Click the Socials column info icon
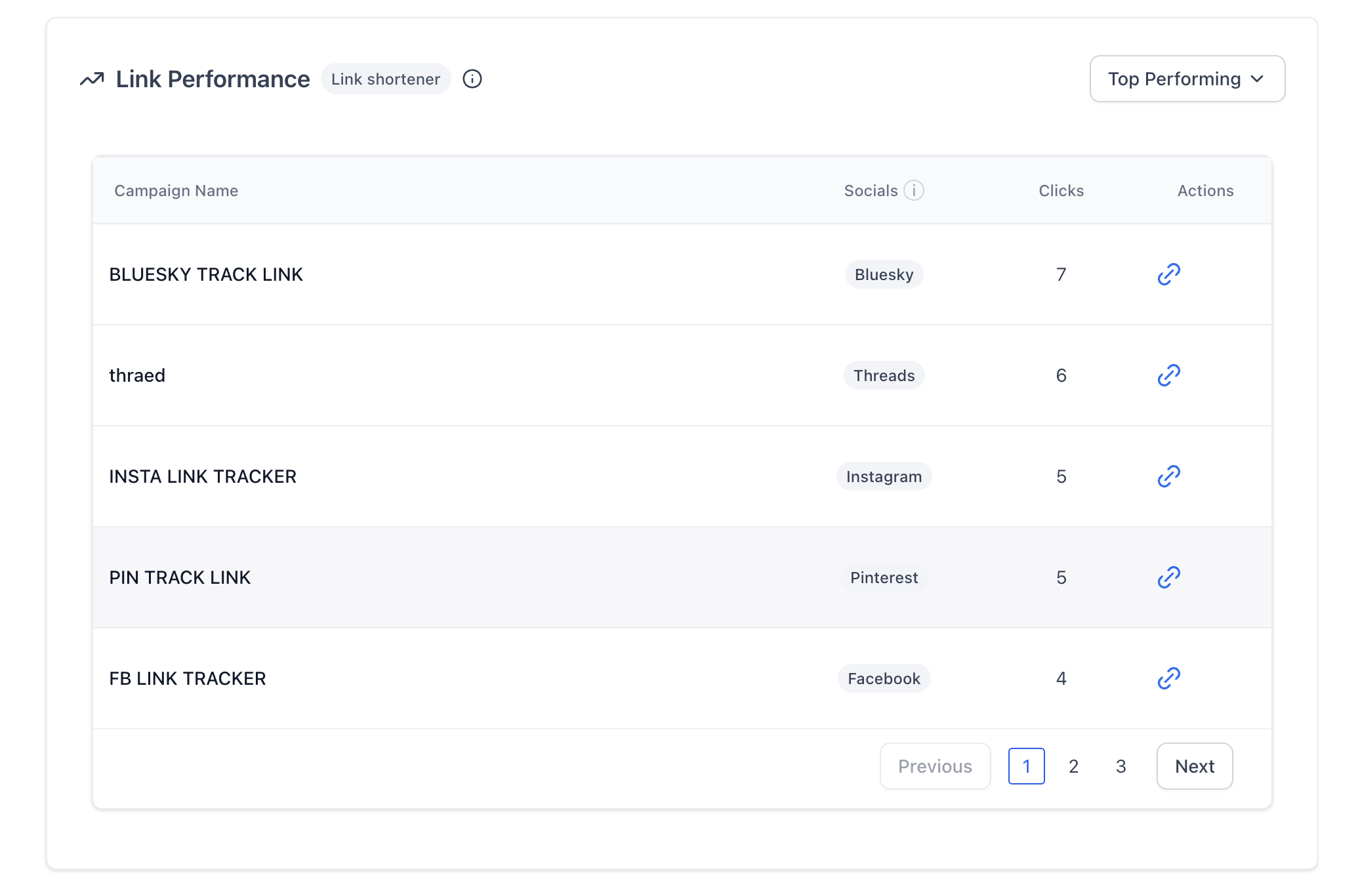1358x896 pixels. [914, 190]
